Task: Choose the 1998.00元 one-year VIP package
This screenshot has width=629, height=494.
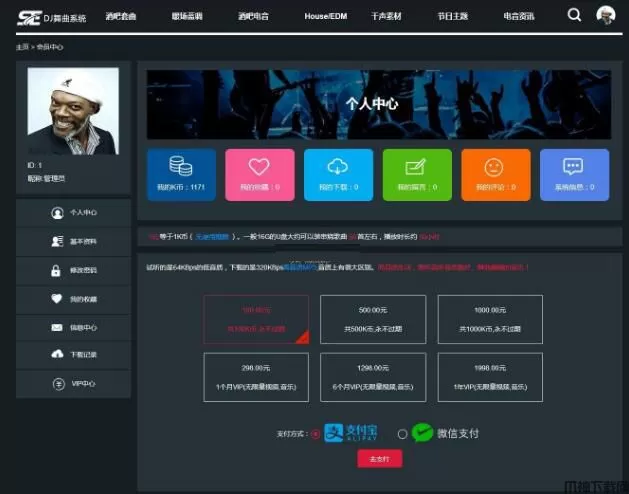Action: tap(490, 377)
